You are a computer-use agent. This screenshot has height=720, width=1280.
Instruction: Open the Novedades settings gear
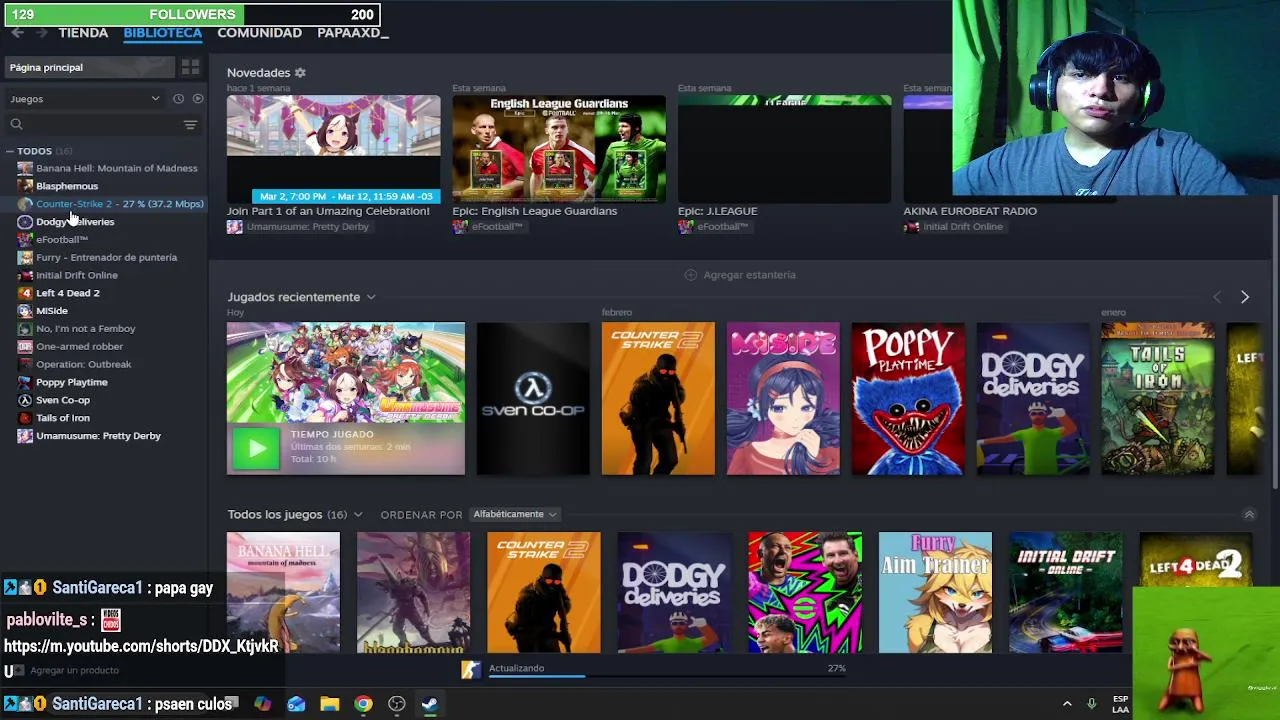pyautogui.click(x=300, y=73)
